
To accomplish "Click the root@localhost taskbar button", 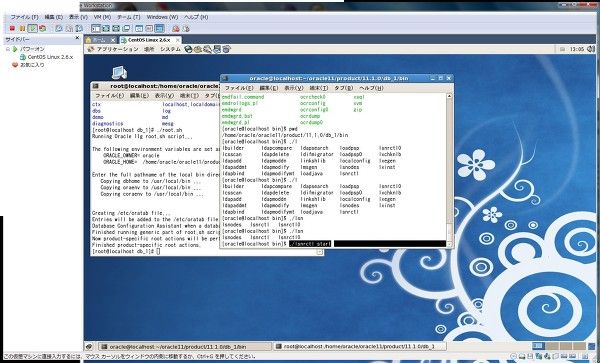I will [x=359, y=347].
